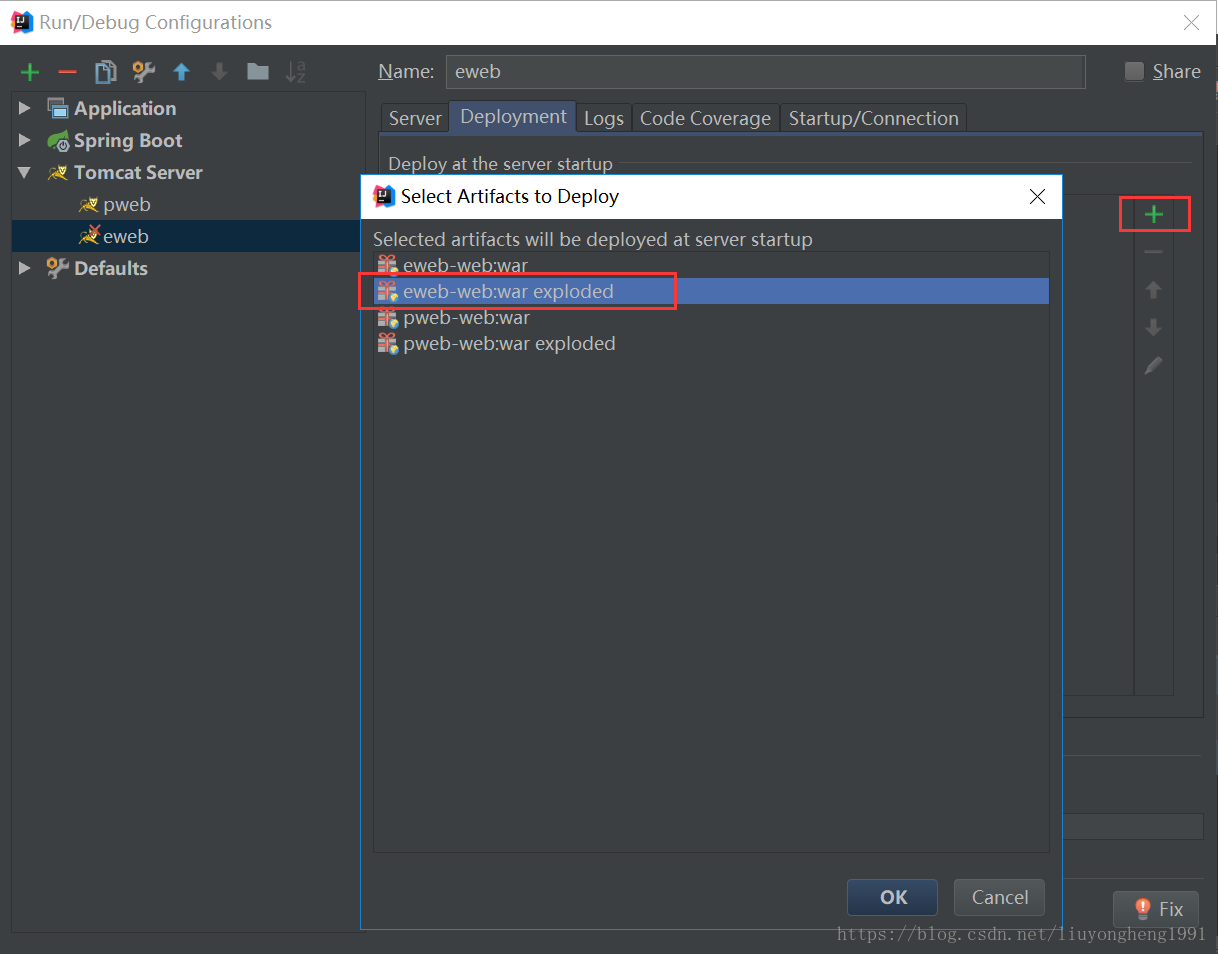Expand the Defaults node

pos(25,268)
